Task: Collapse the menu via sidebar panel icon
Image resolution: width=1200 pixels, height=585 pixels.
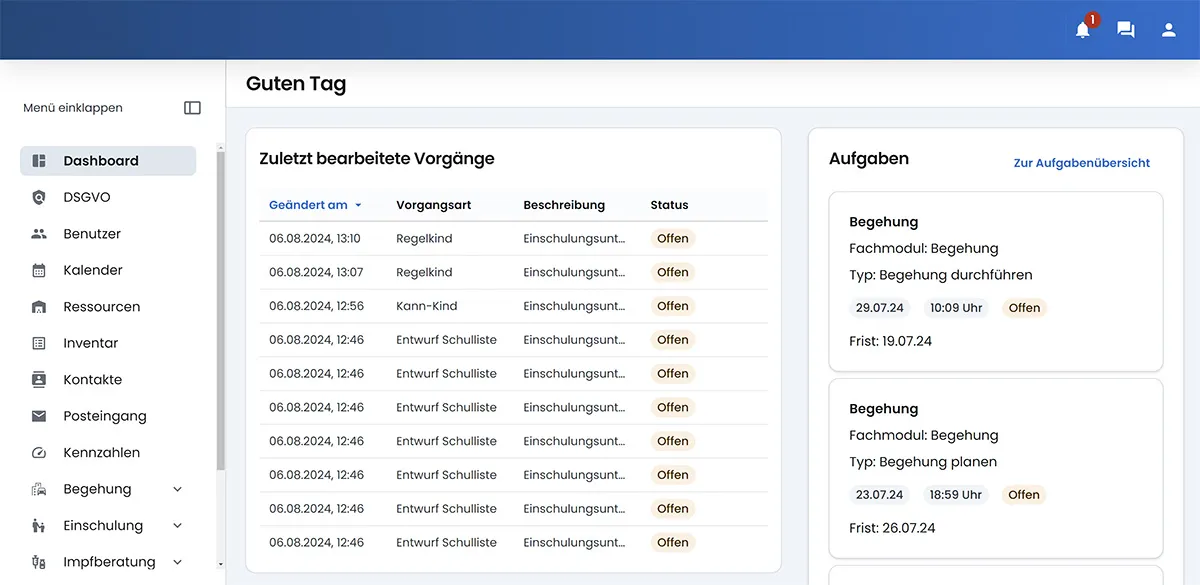Action: pos(192,108)
